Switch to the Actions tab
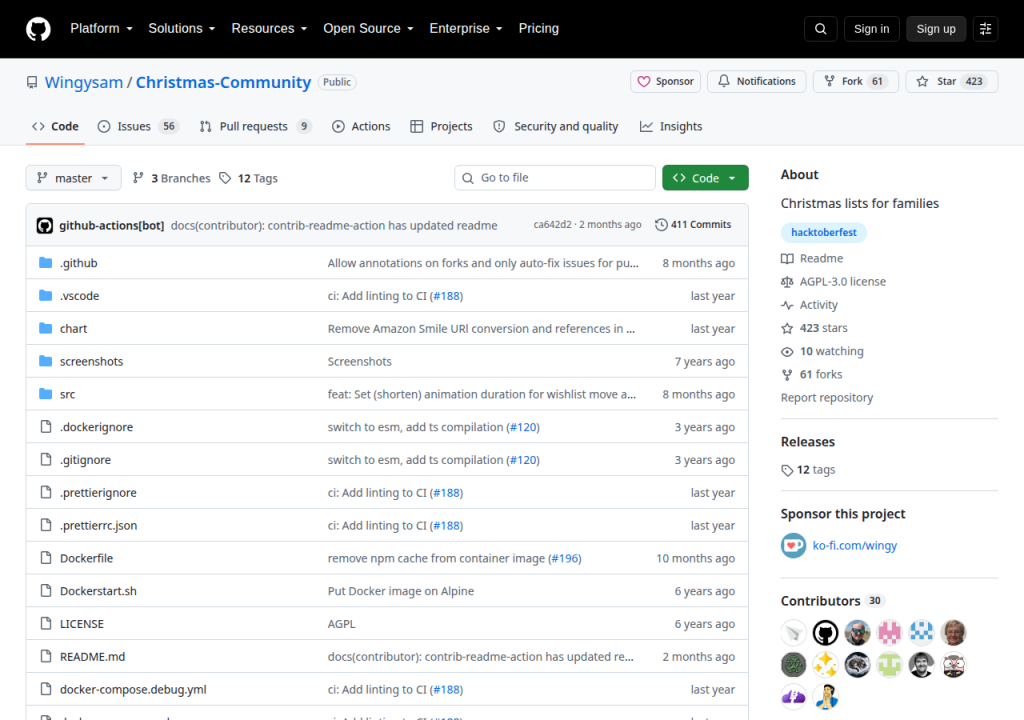1024x720 pixels. (x=361, y=127)
